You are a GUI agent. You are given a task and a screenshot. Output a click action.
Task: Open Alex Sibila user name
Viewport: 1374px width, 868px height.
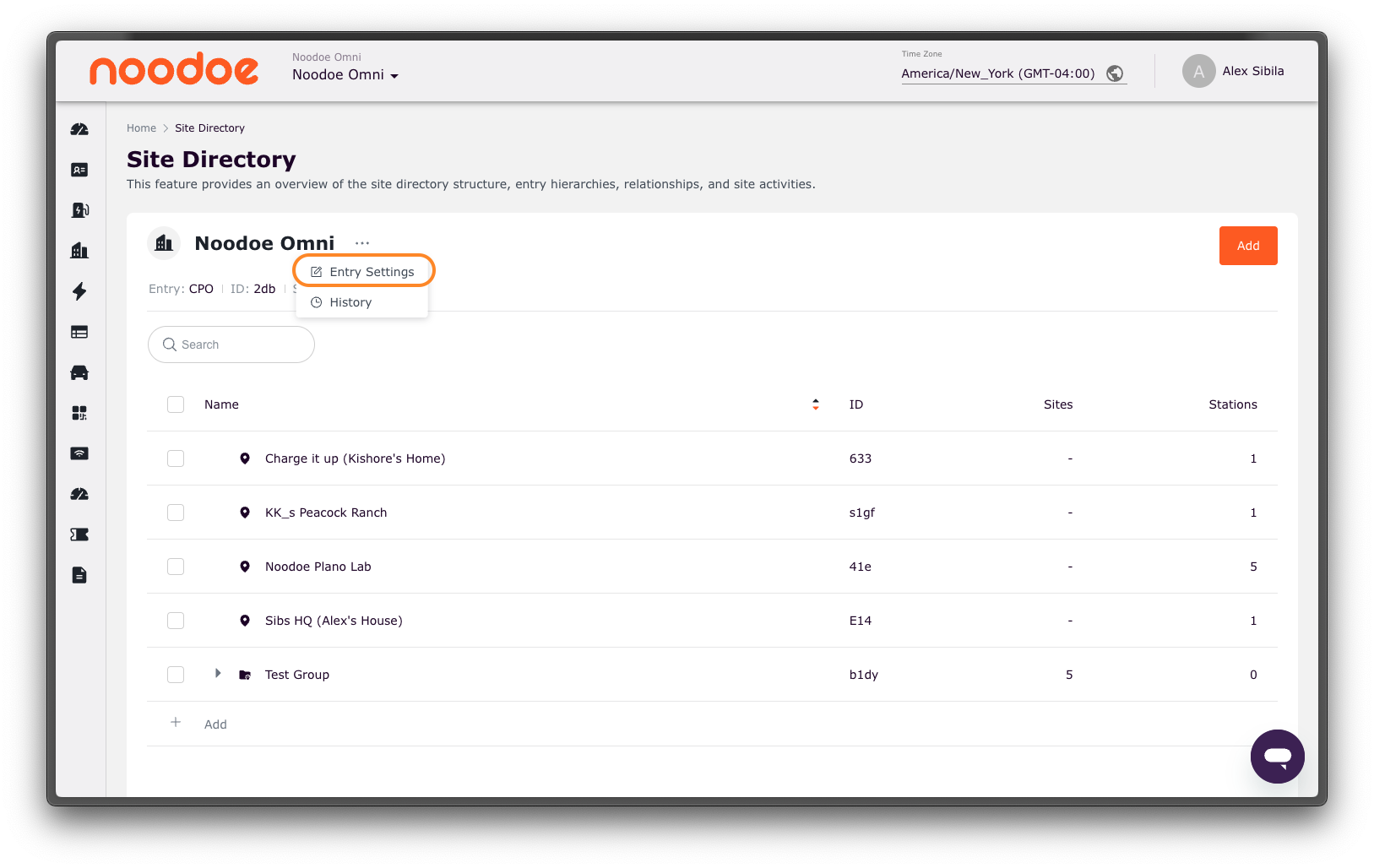tap(1253, 71)
